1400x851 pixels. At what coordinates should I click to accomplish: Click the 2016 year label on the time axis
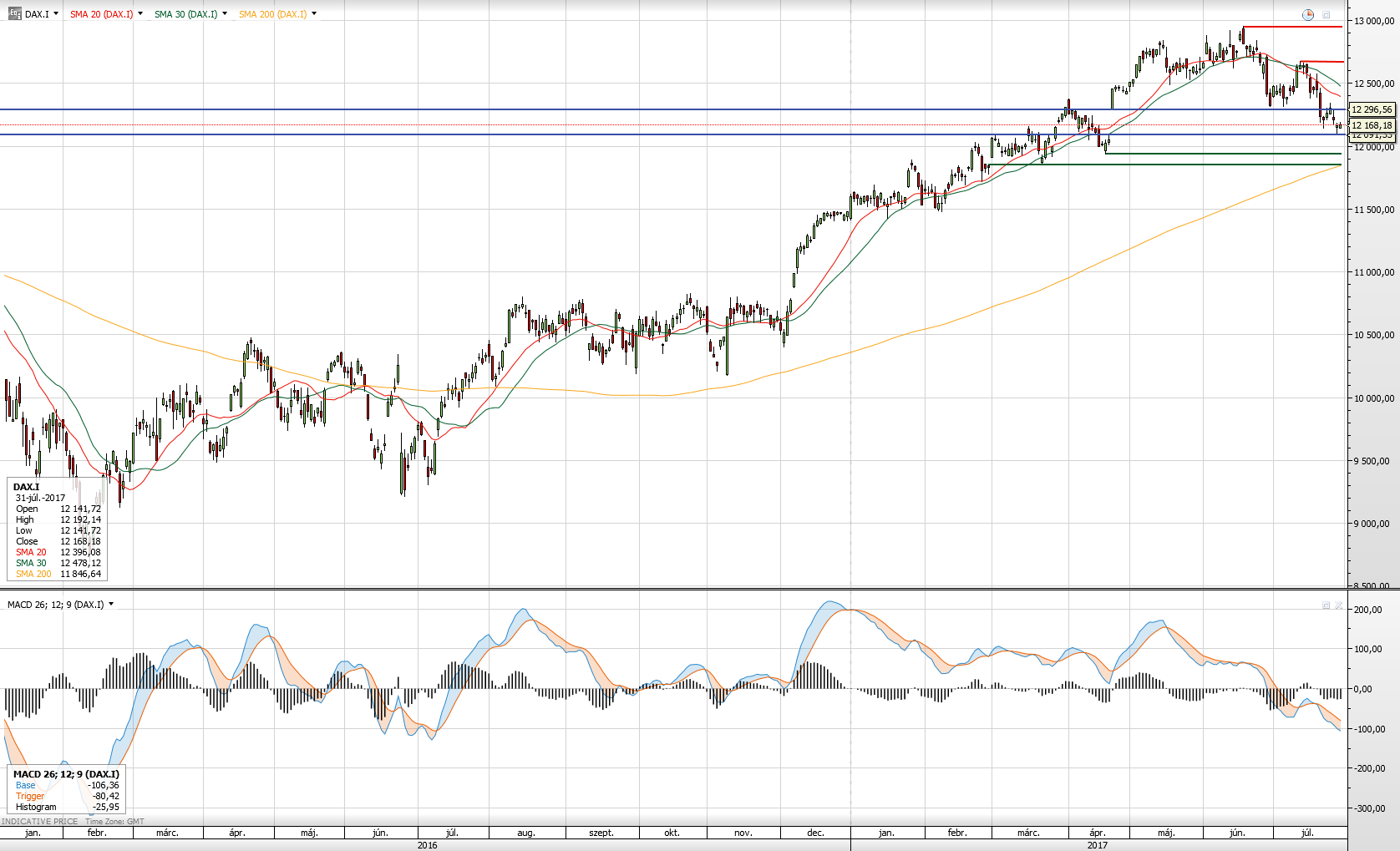pos(427,845)
